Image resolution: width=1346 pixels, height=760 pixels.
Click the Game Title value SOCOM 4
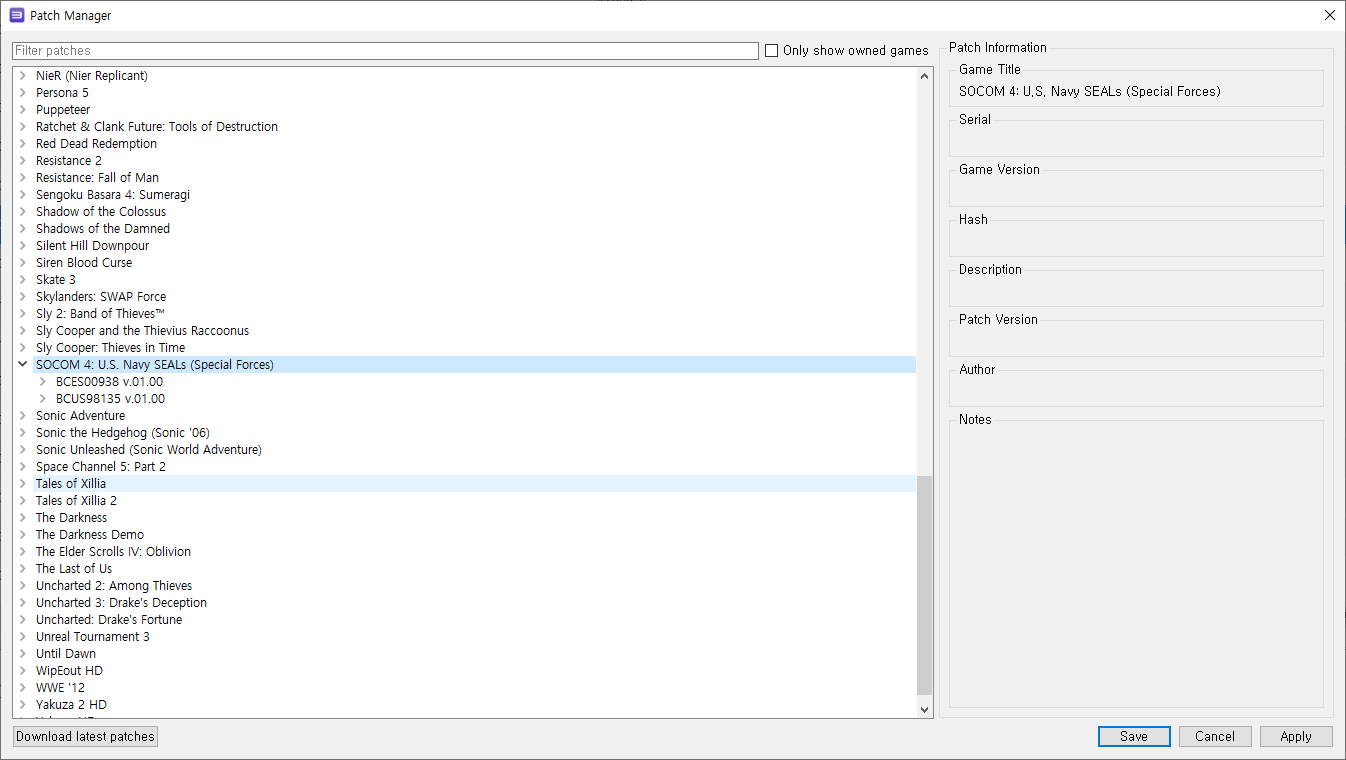coord(1090,91)
